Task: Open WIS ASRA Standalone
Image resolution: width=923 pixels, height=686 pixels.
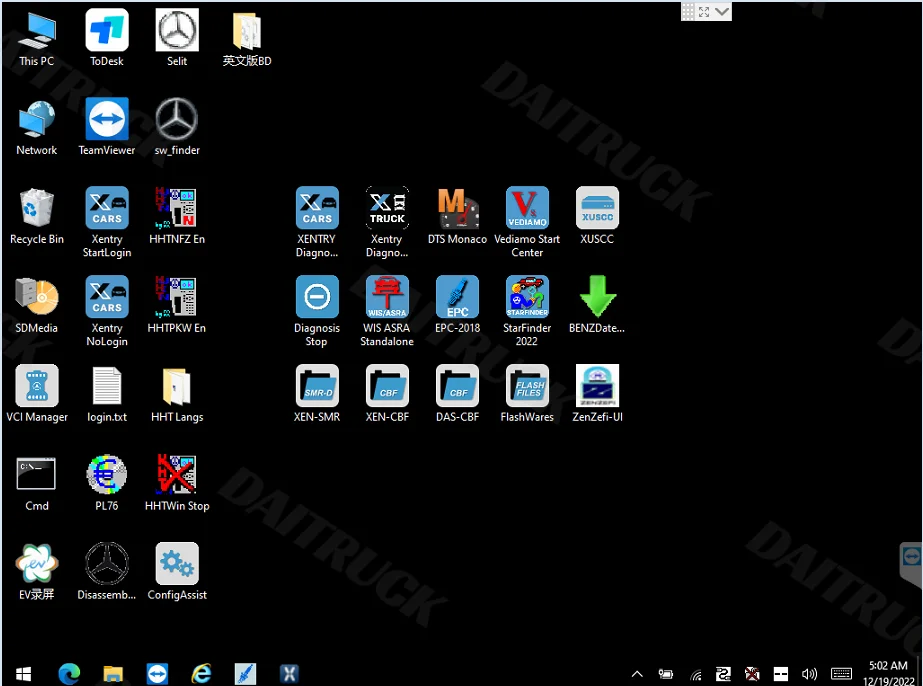Action: pyautogui.click(x=387, y=311)
